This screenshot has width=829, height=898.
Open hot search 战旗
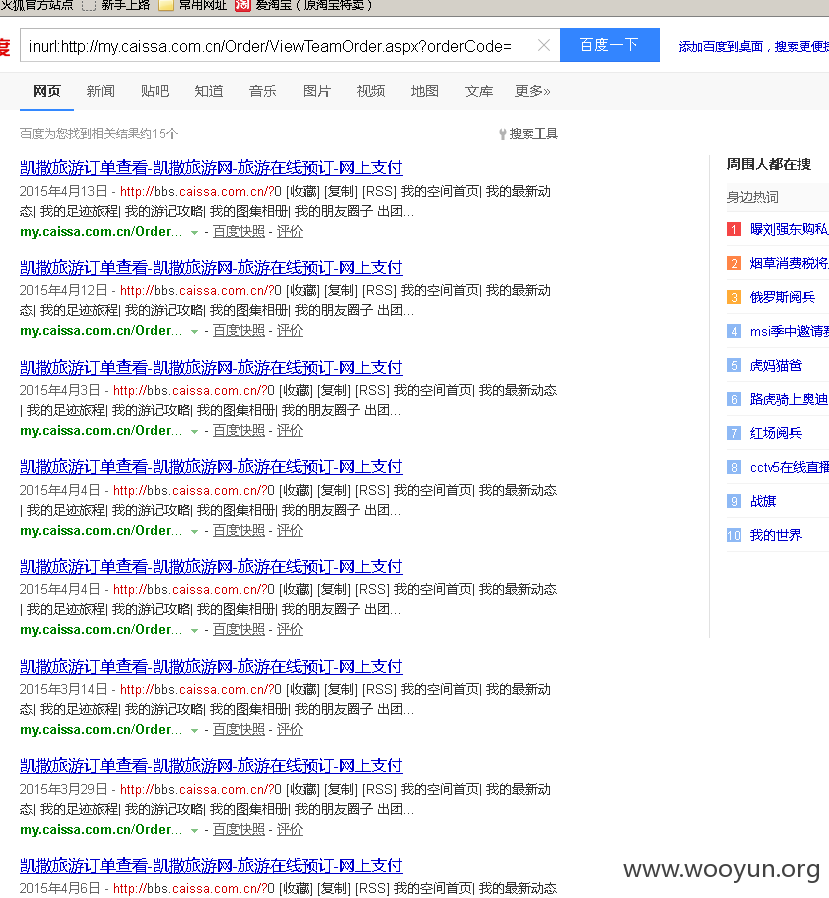[763, 501]
